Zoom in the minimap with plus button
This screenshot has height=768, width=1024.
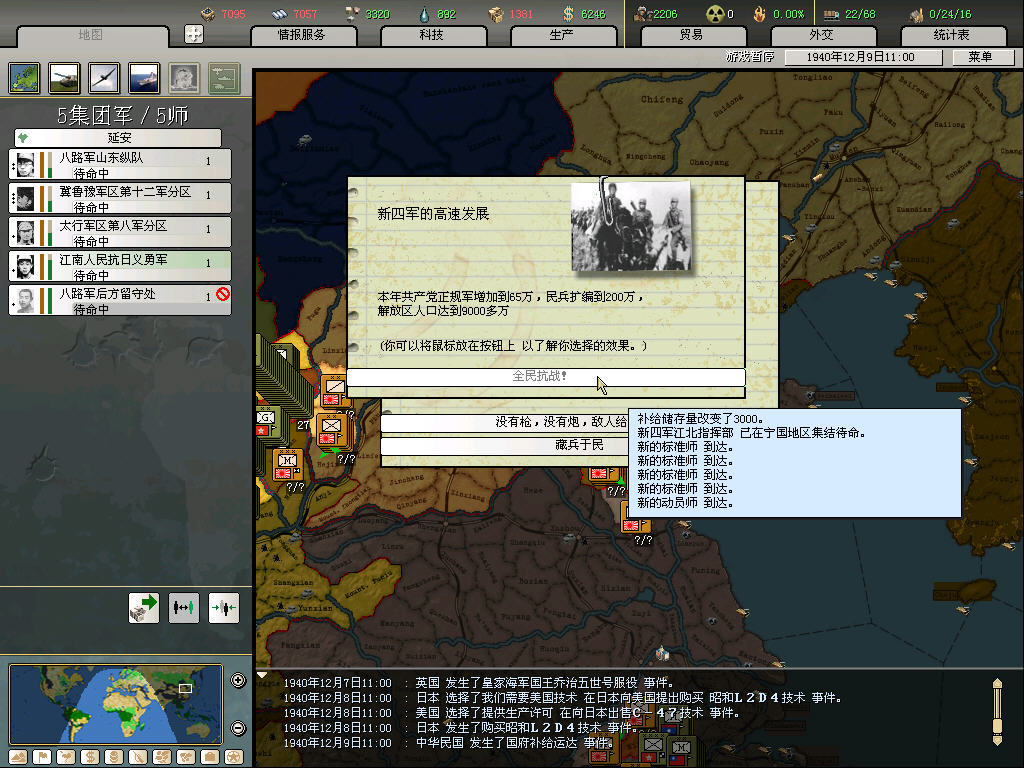click(238, 681)
